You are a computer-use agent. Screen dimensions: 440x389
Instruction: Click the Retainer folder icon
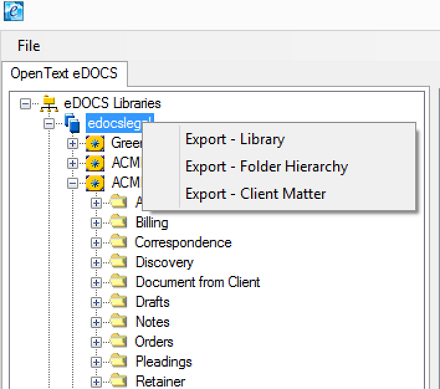click(x=119, y=381)
